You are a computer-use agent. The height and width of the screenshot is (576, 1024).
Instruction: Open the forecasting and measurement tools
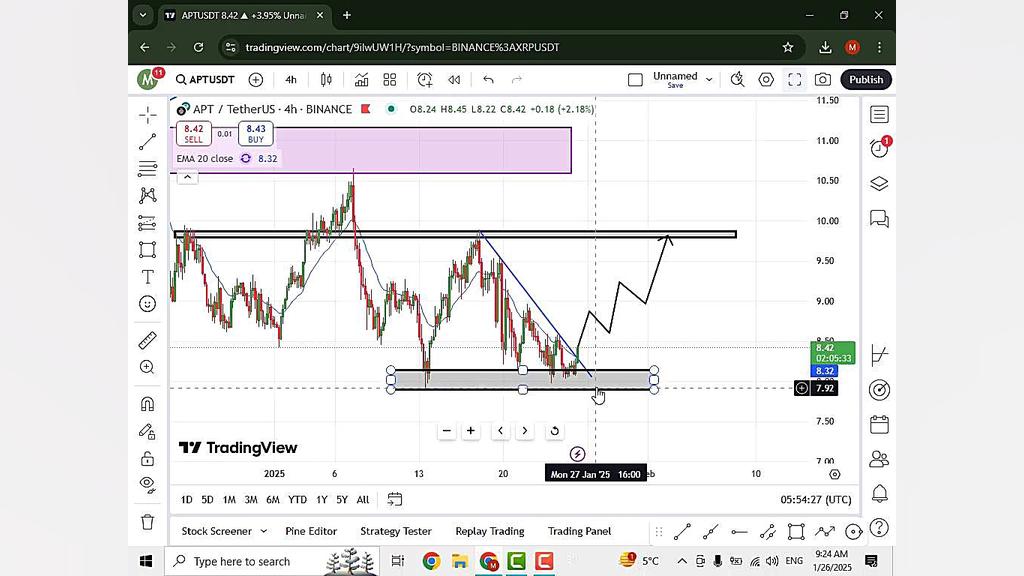pos(148,223)
